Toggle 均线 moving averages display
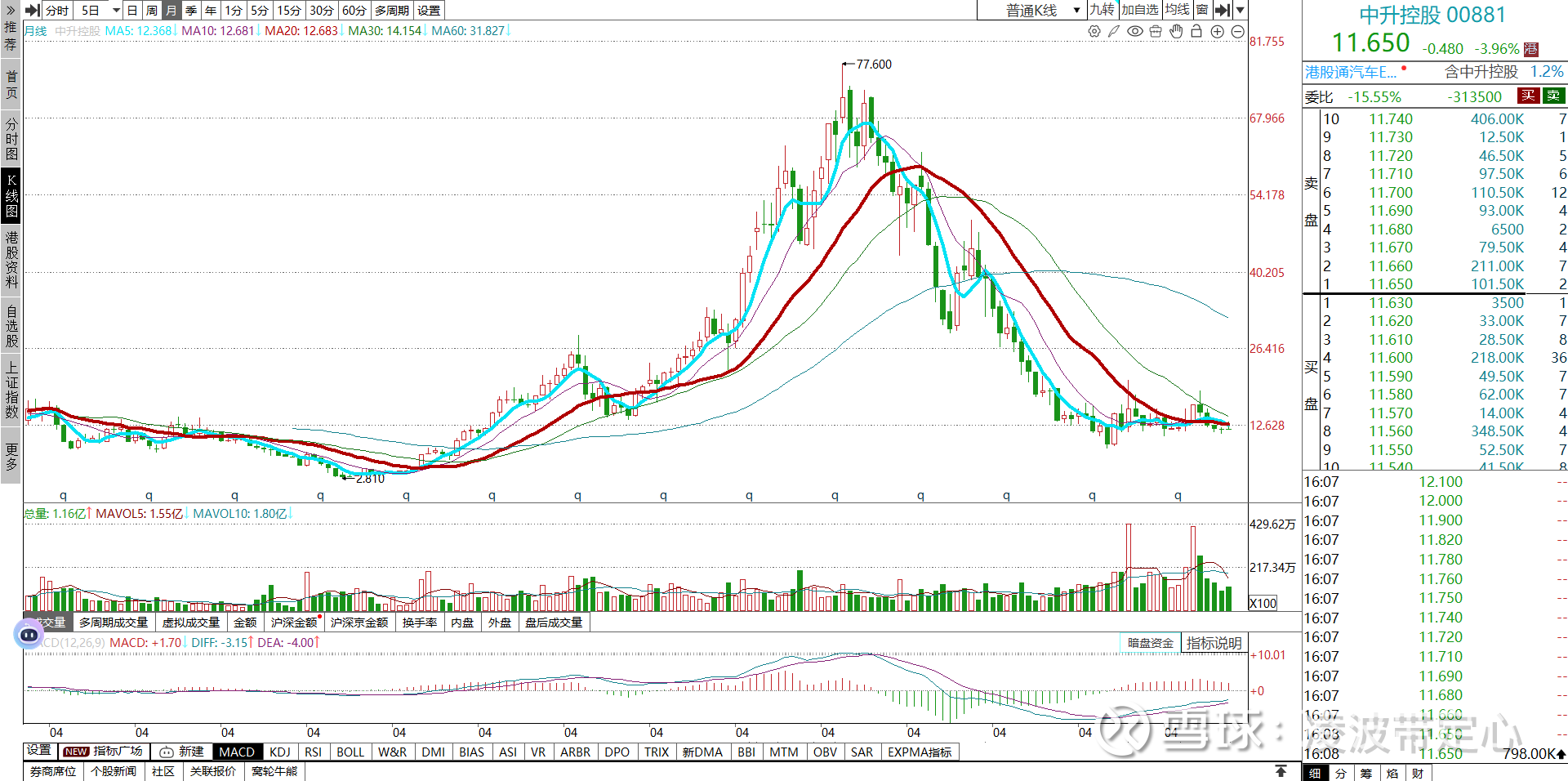Viewport: 1568px width, 781px height. [x=1178, y=10]
